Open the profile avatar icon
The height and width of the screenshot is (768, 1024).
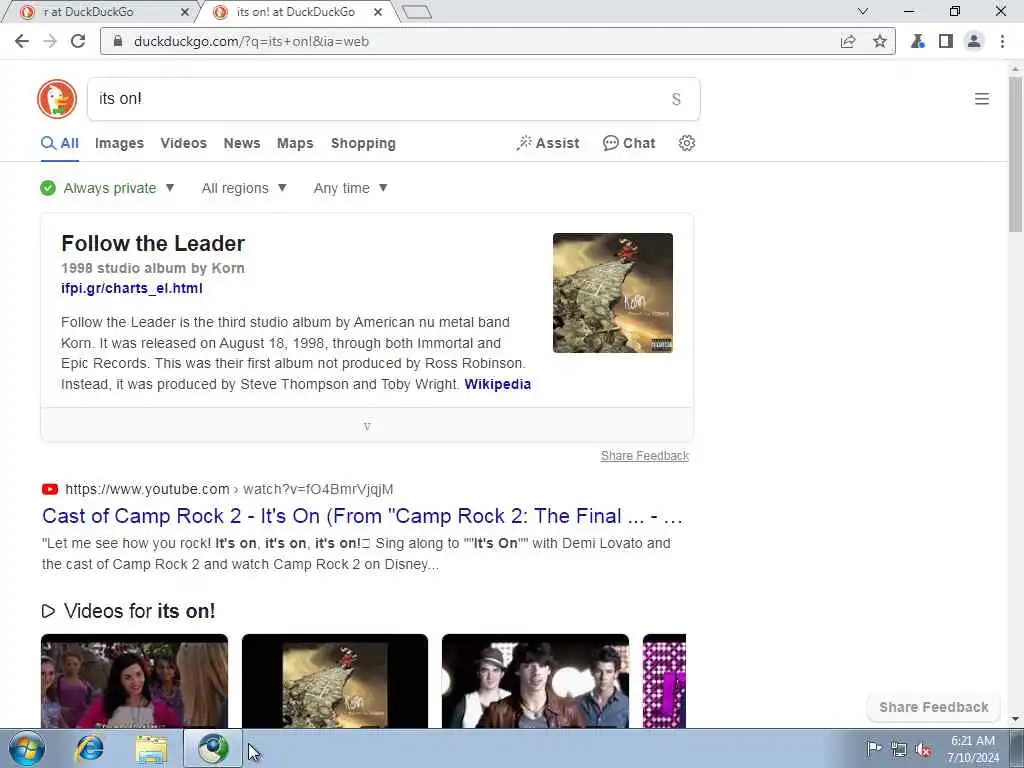pos(974,41)
